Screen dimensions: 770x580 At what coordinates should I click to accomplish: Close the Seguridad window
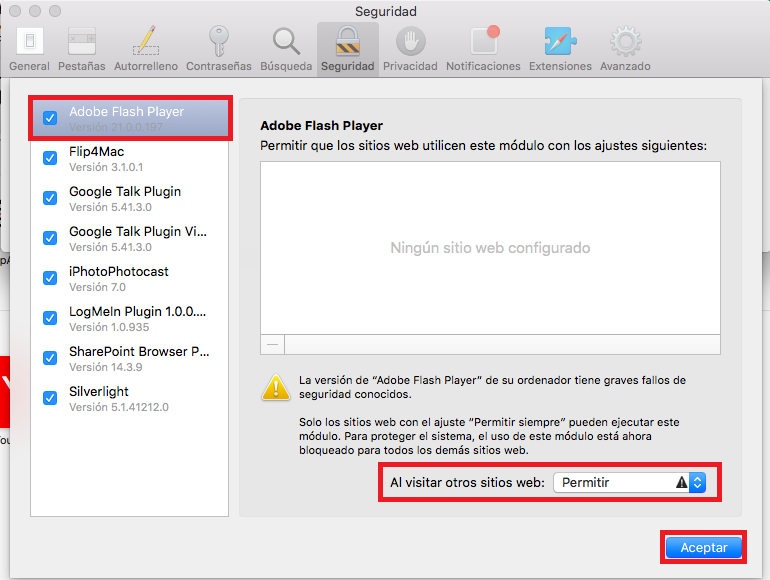[15, 11]
